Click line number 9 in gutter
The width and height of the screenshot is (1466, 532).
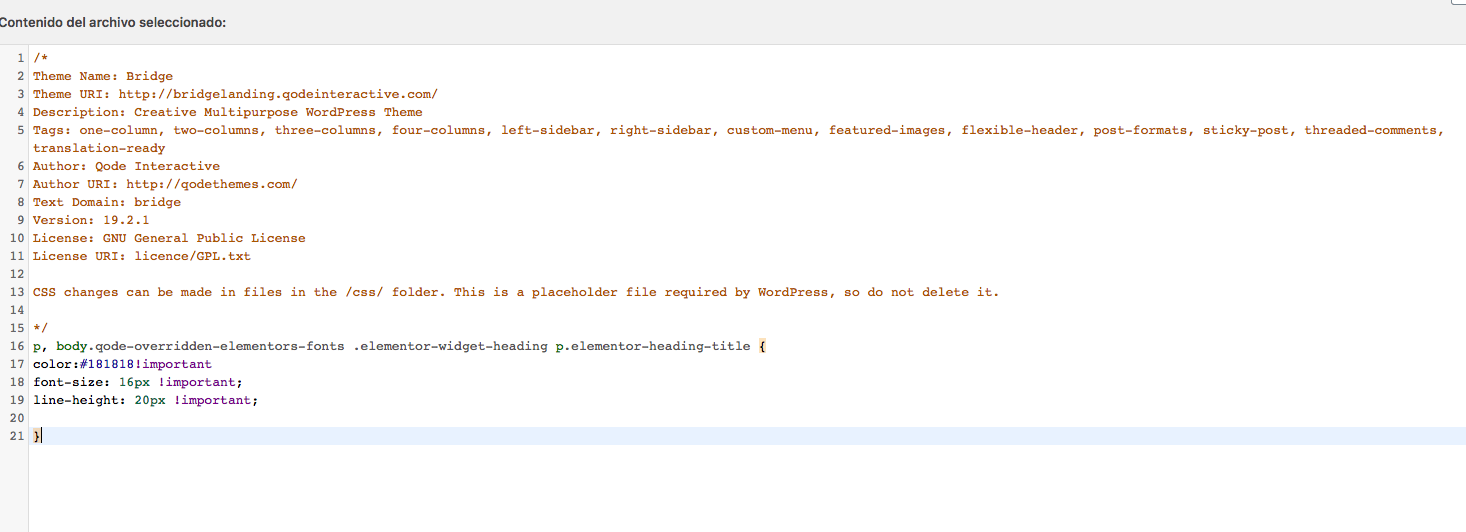[x=20, y=220]
